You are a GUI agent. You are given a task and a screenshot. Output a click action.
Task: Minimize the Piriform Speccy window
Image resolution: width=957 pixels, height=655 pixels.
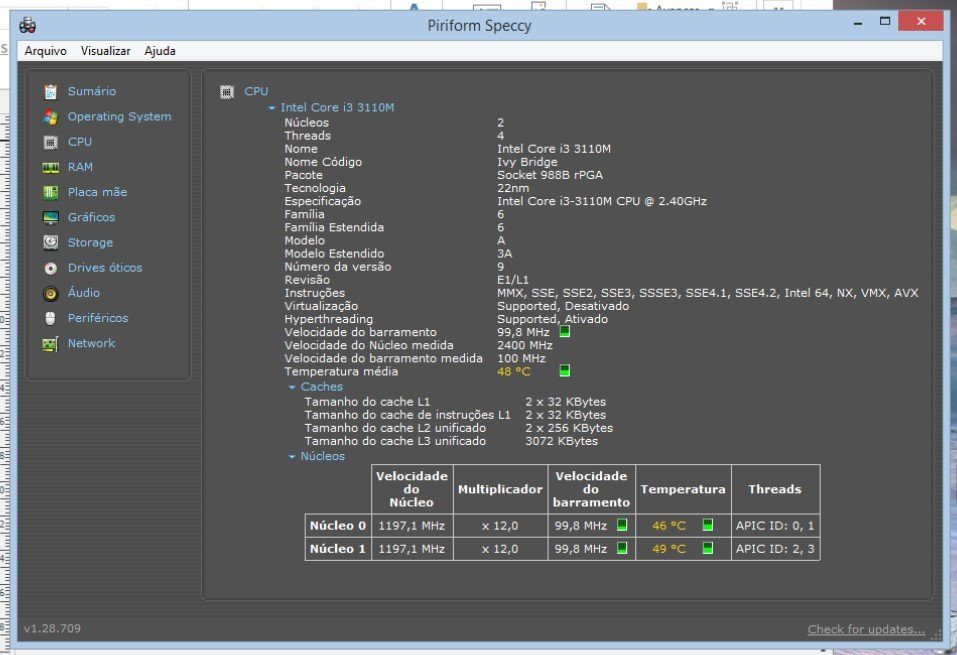click(858, 23)
